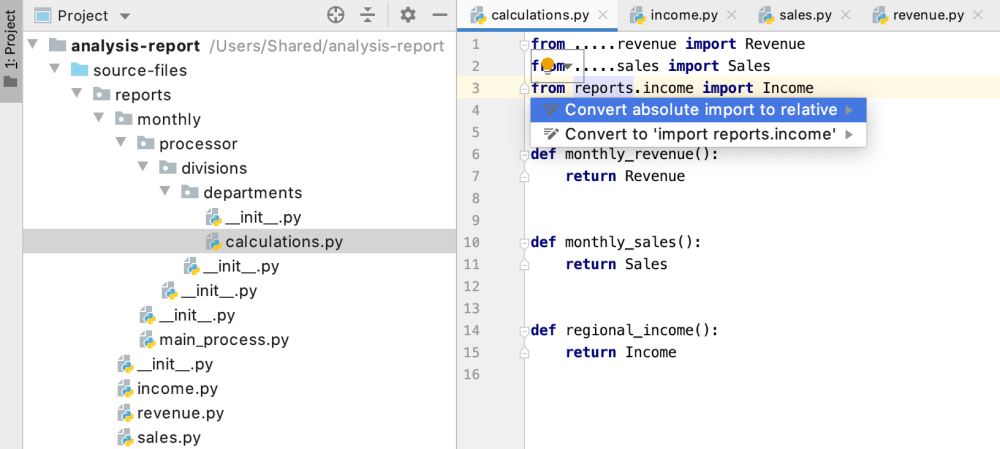This screenshot has height=449, width=1000.
Task: Open the Project panel settings gear
Action: pos(408,15)
